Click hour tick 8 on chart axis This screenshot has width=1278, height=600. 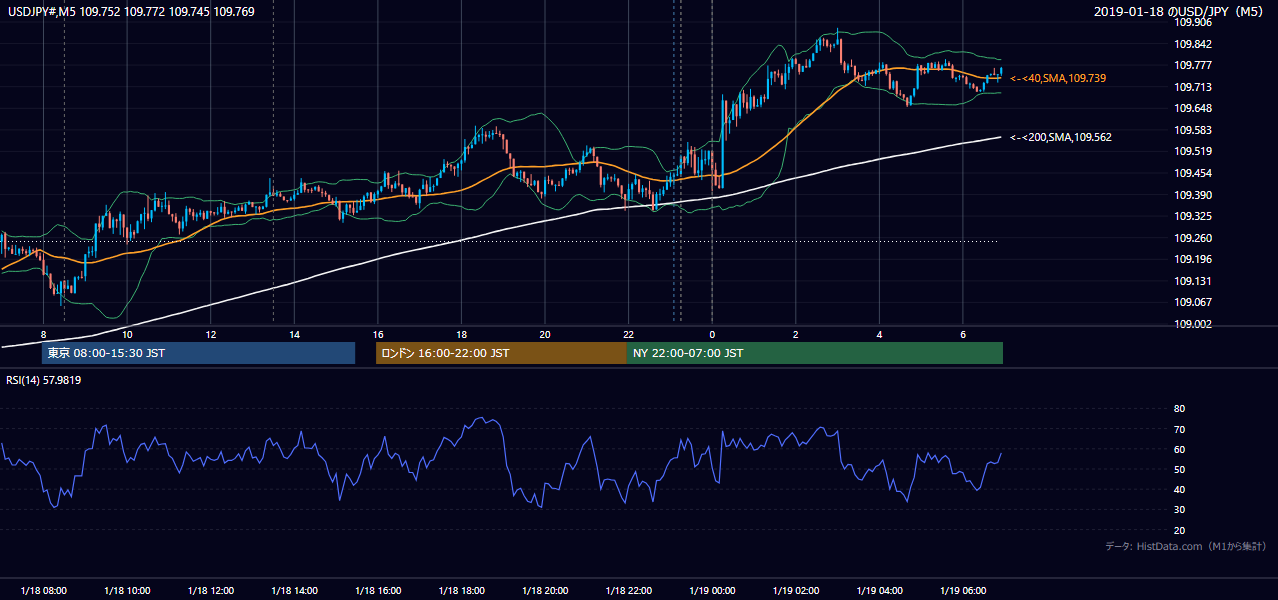tap(43, 334)
